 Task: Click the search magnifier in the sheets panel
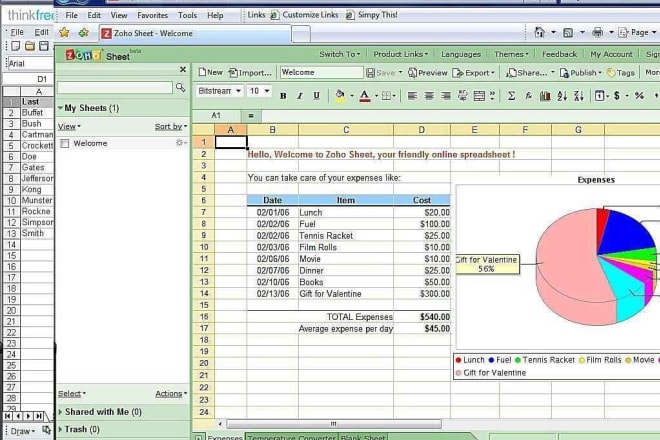pyautogui.click(x=181, y=87)
